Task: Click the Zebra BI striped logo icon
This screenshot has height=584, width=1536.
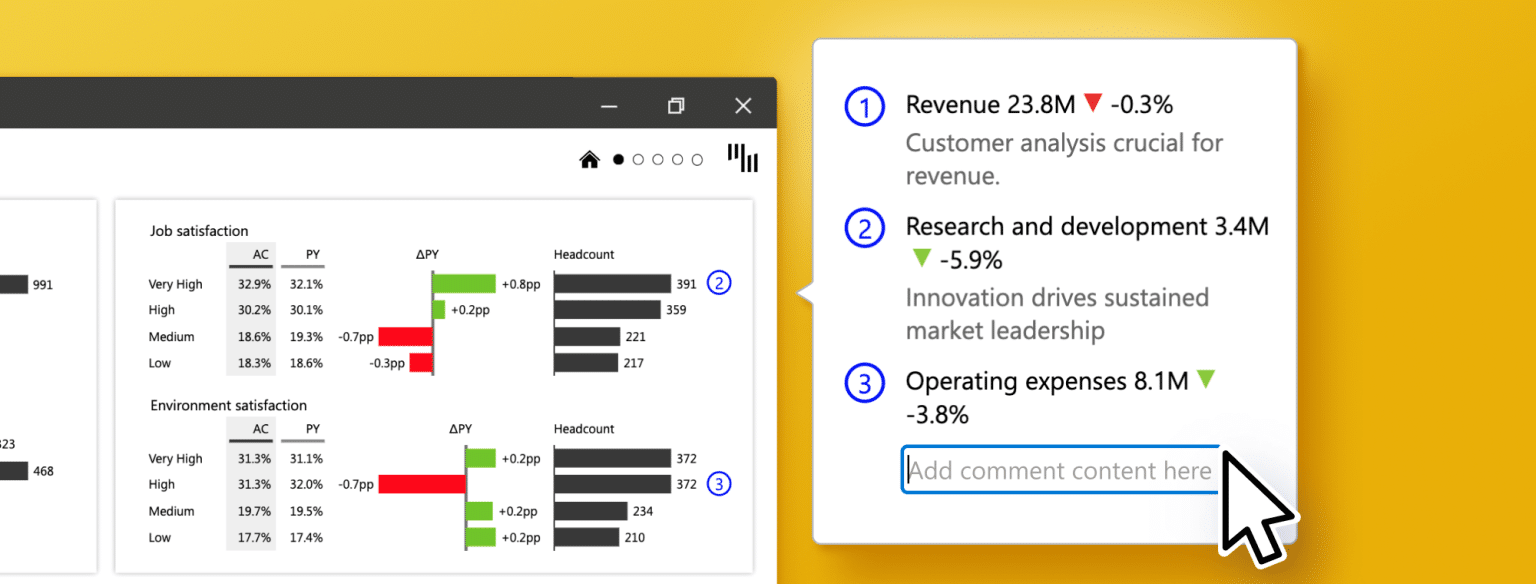Action: [742, 157]
